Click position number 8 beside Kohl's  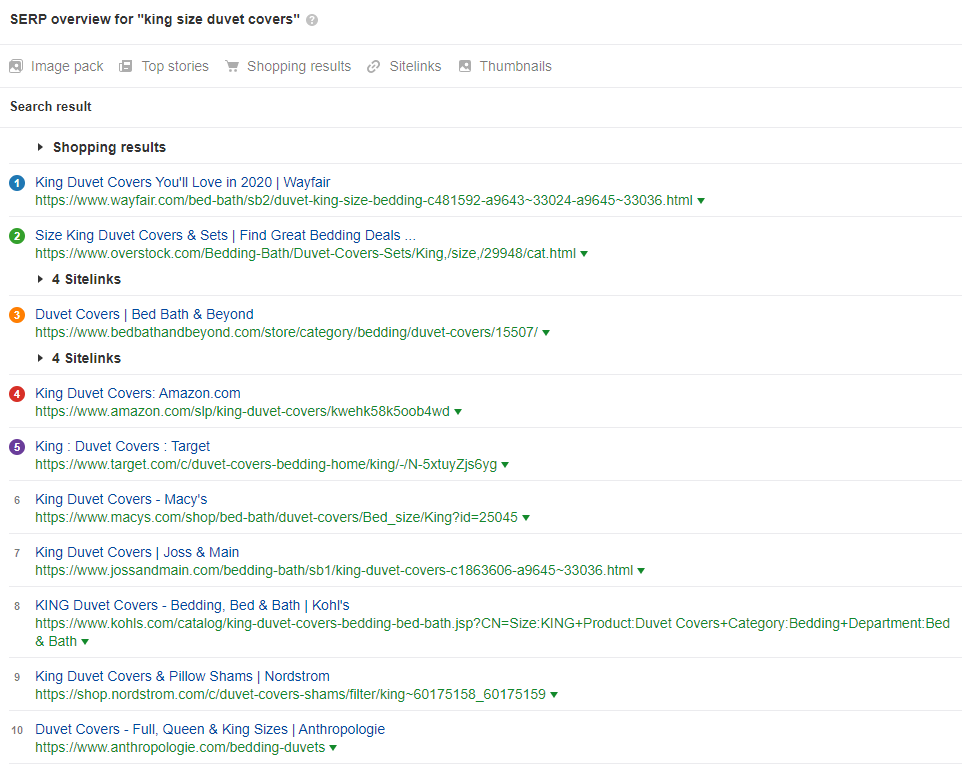pos(17,606)
